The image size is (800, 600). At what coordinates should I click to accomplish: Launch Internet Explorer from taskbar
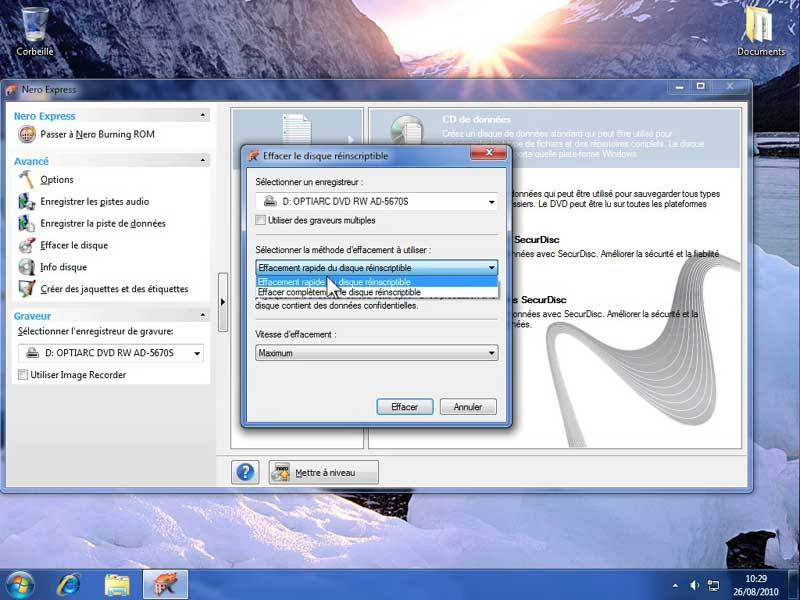[x=68, y=585]
